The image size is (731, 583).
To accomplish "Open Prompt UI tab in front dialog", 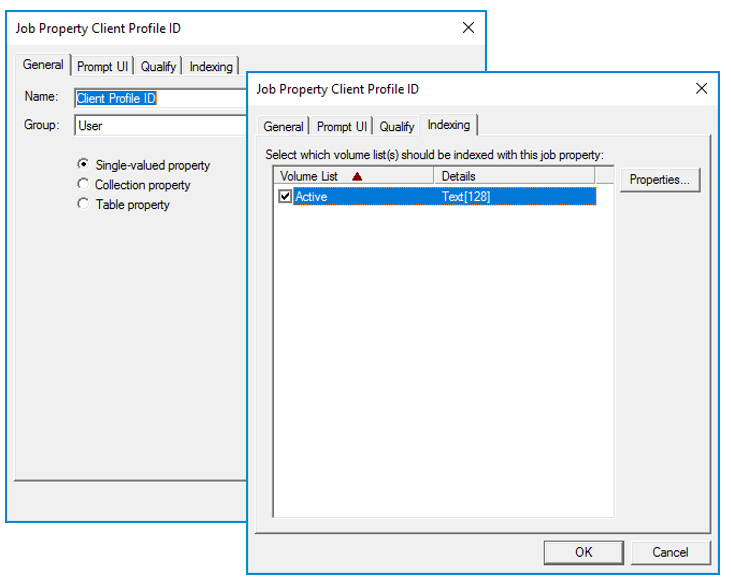I will tap(341, 126).
